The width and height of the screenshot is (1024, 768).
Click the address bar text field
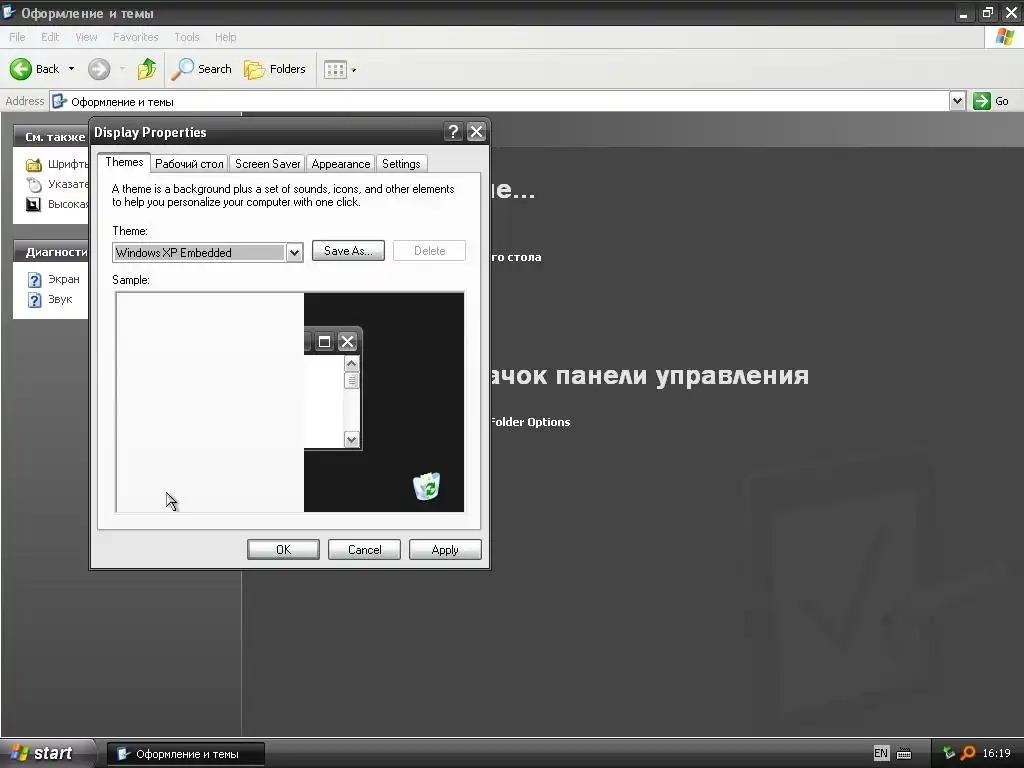[500, 101]
